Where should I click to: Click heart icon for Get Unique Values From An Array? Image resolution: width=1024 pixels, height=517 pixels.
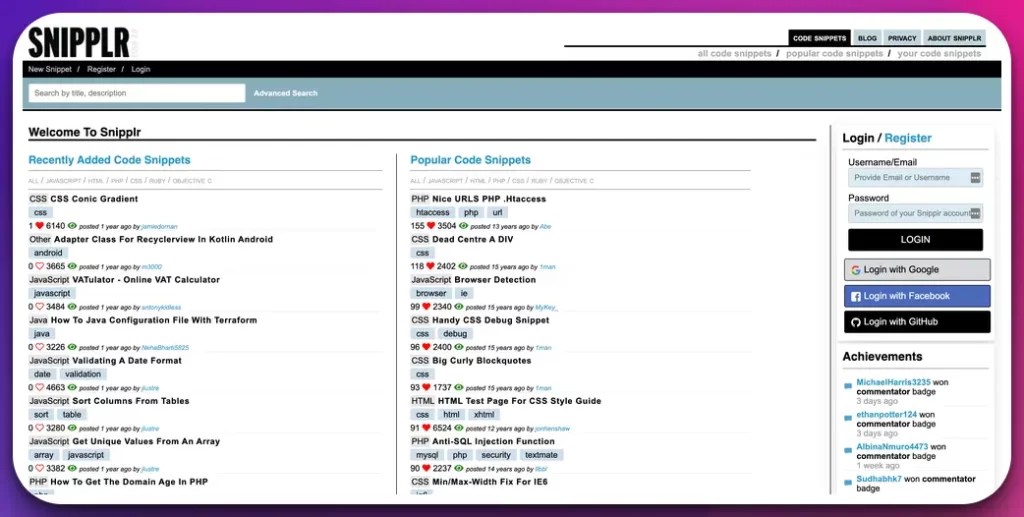(x=39, y=469)
